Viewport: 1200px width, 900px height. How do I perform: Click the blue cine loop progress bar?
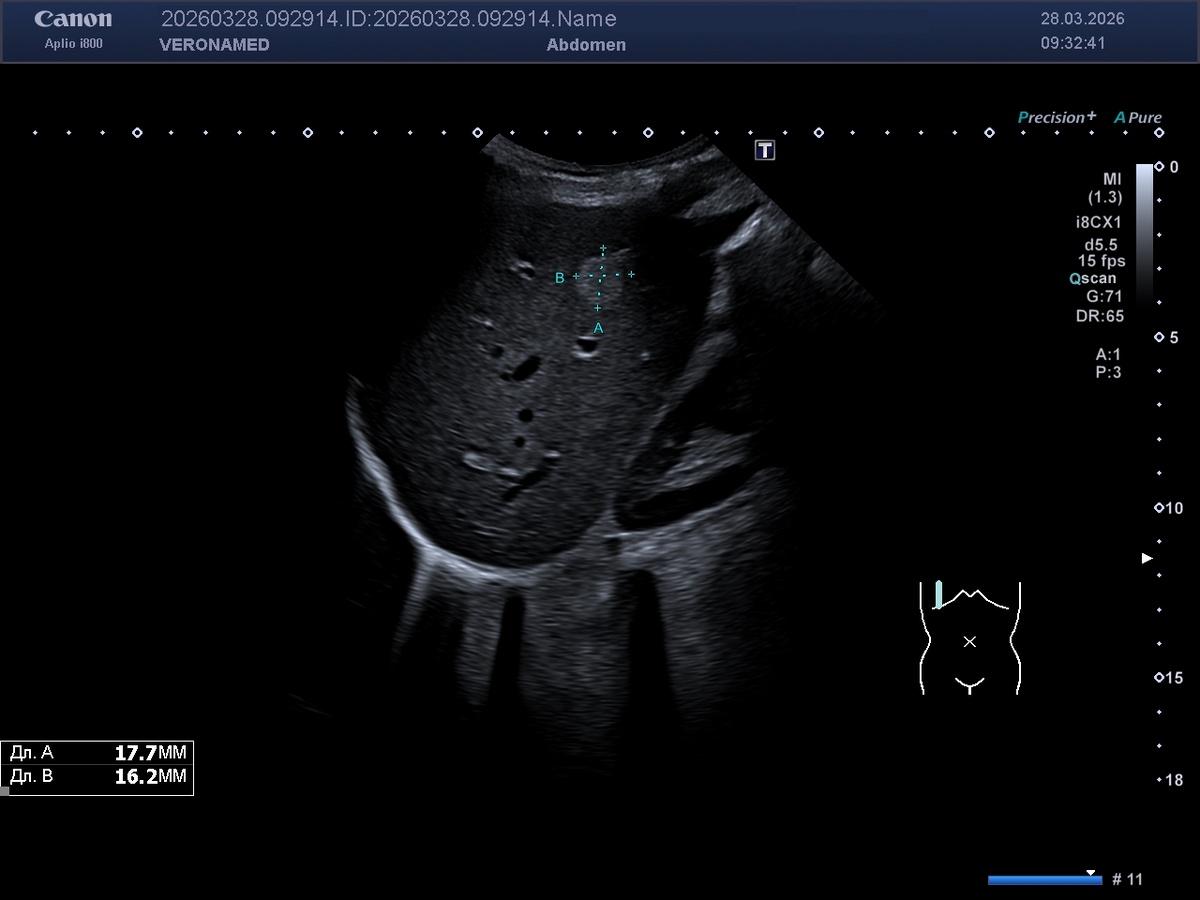[x=1044, y=880]
